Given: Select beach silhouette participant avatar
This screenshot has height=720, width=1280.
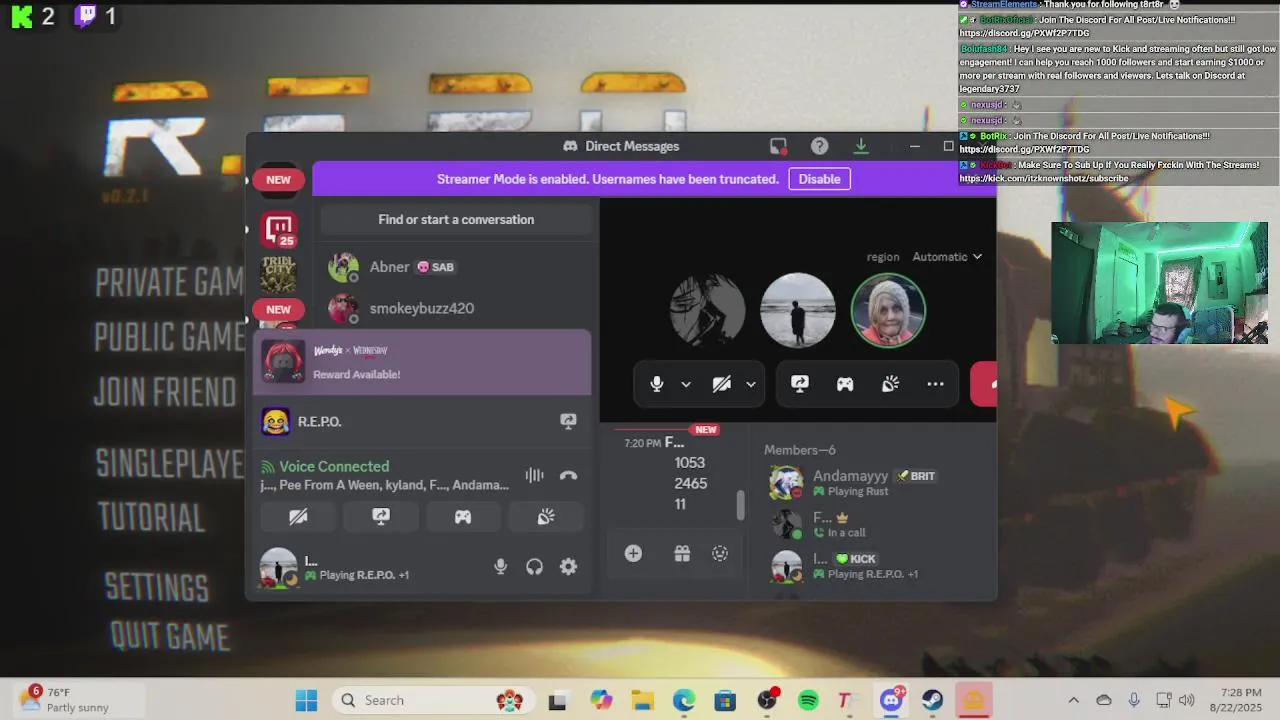Looking at the screenshot, I should [797, 310].
